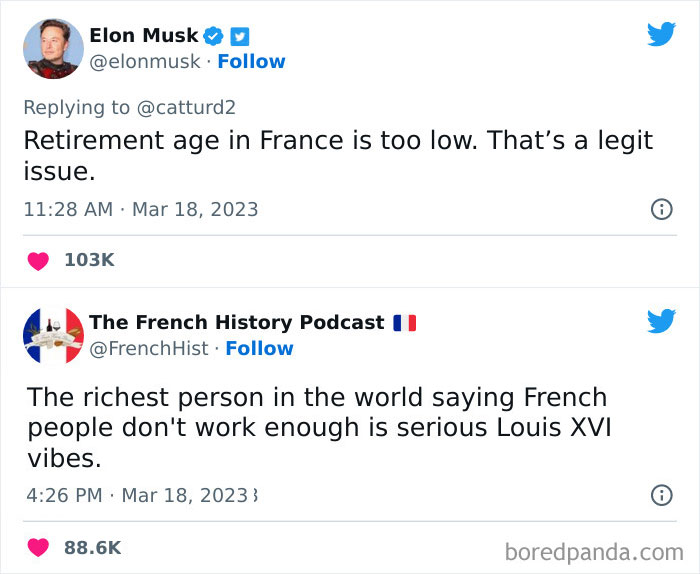The image size is (700, 574).
Task: Open info icon on second tweet
Action: tap(661, 495)
